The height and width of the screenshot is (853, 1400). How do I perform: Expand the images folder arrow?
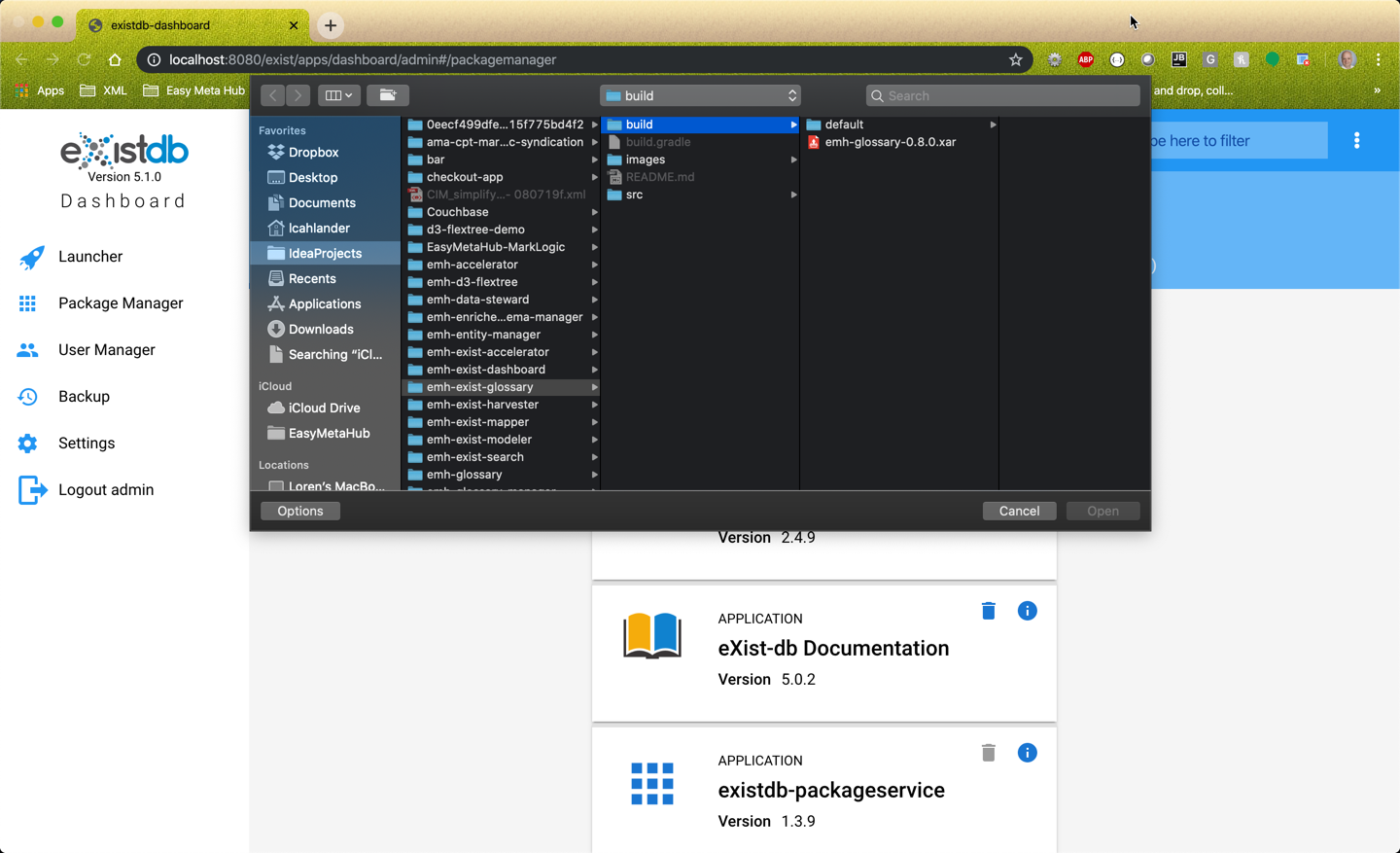pos(793,160)
